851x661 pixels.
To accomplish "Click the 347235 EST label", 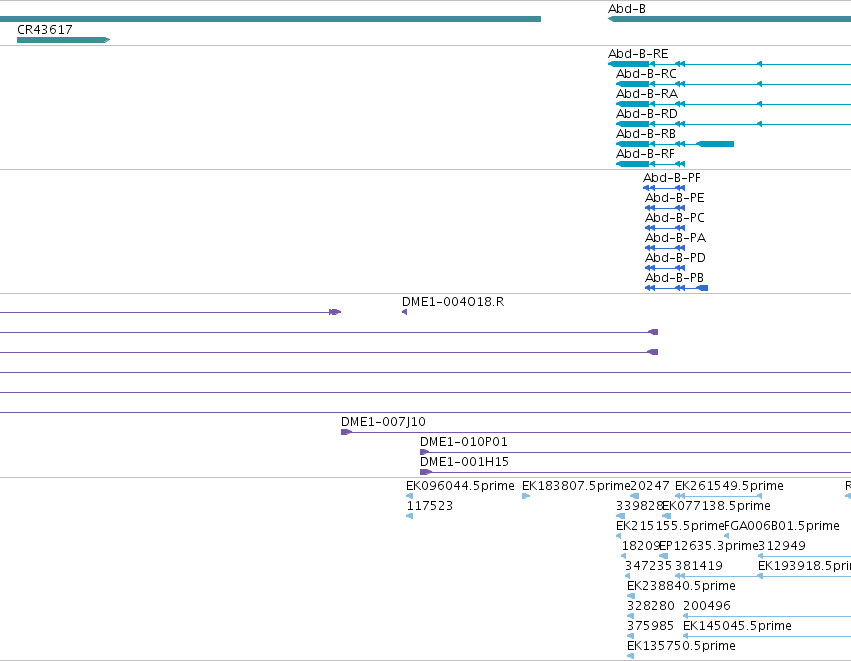I will [649, 567].
